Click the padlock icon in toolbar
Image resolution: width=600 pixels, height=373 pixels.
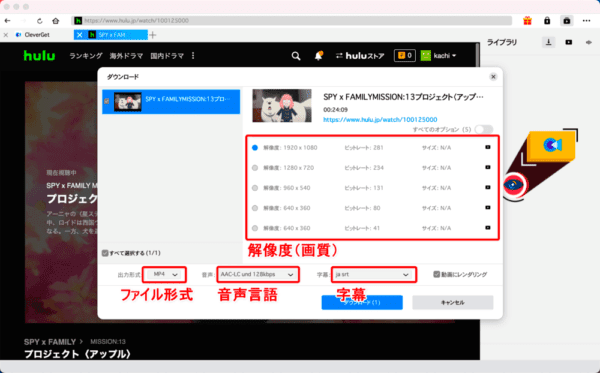547,21
